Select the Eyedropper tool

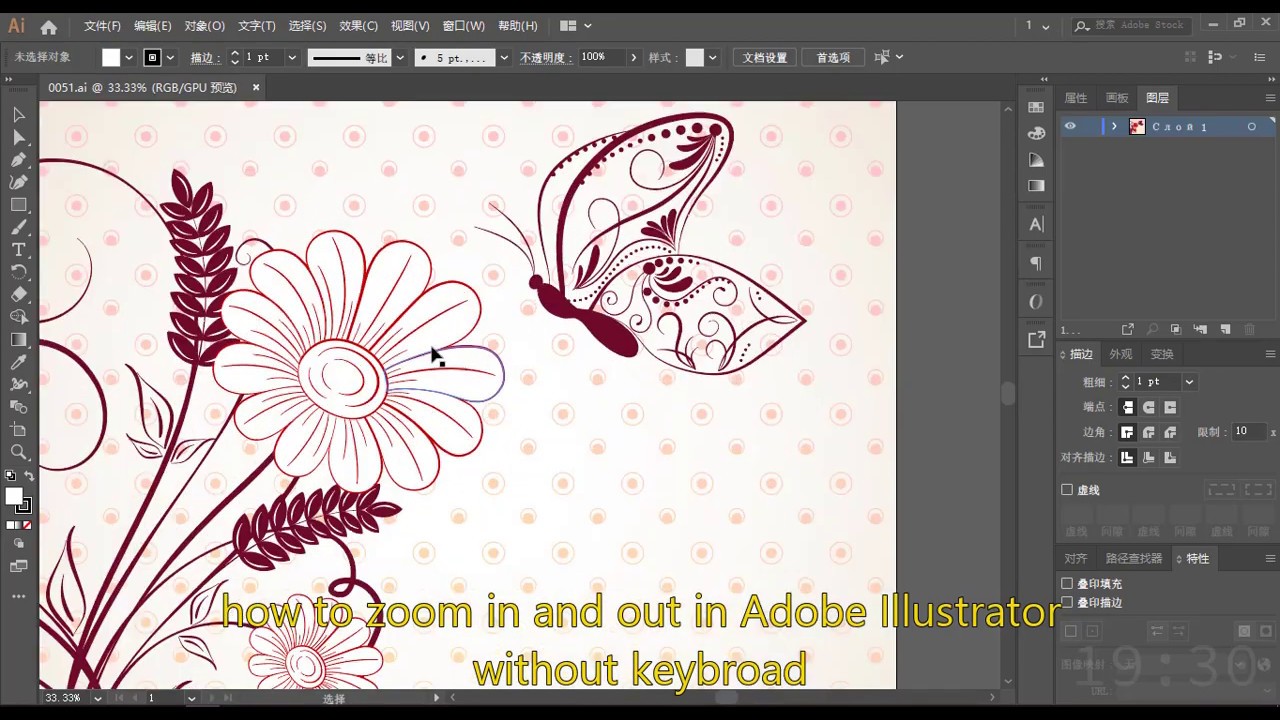click(19, 362)
